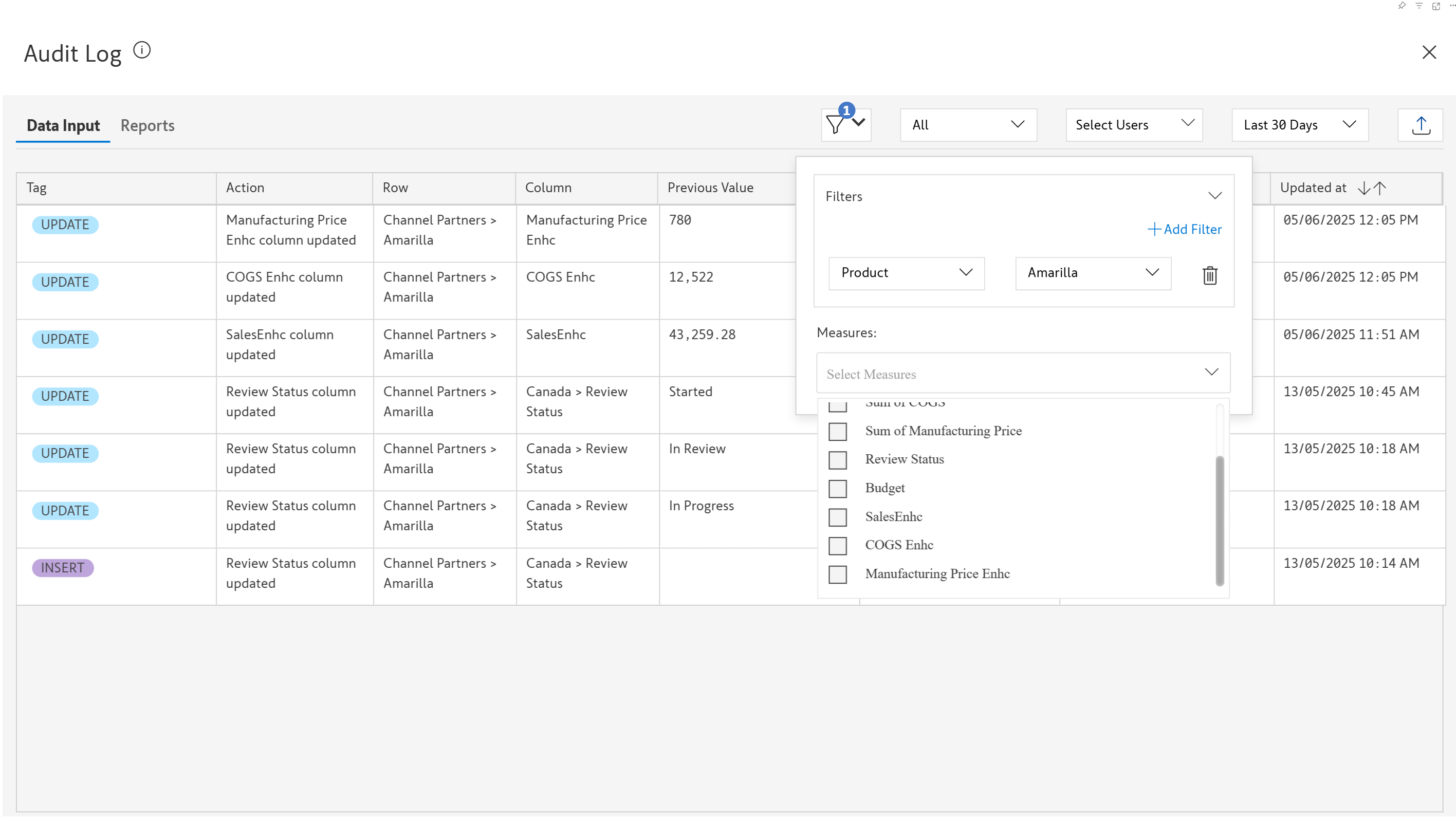Screen dimensions: 1456x819
Task: Check the Review Status measure checkbox
Action: click(838, 460)
